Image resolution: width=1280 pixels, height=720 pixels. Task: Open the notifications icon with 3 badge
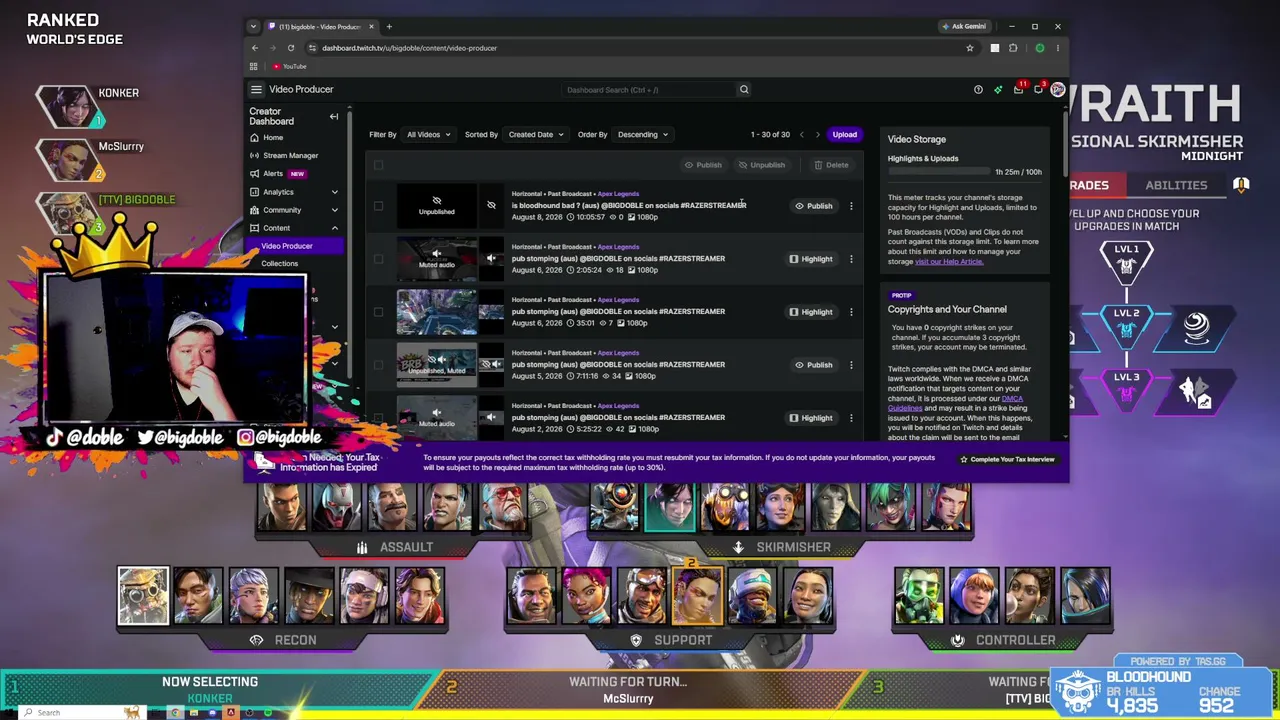(x=1038, y=90)
